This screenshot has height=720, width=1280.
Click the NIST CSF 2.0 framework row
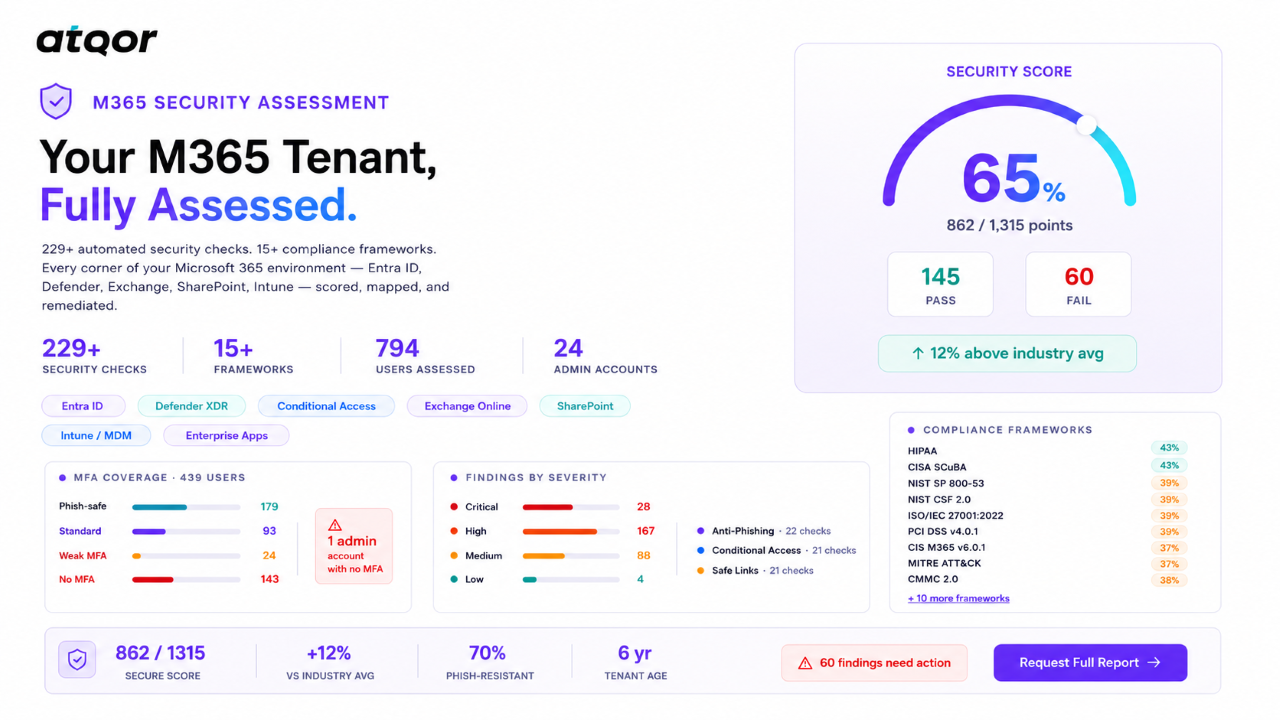(1048, 499)
